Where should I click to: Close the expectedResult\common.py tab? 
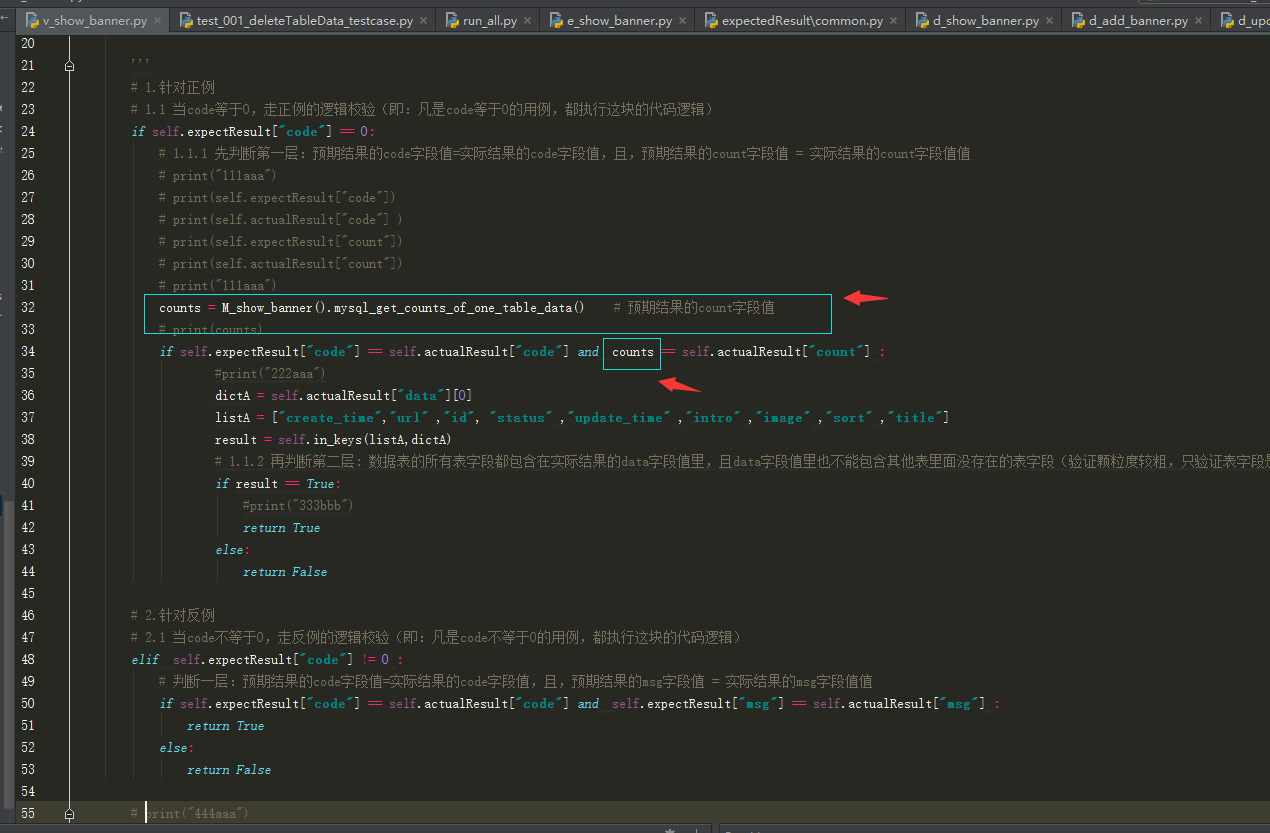(x=895, y=20)
